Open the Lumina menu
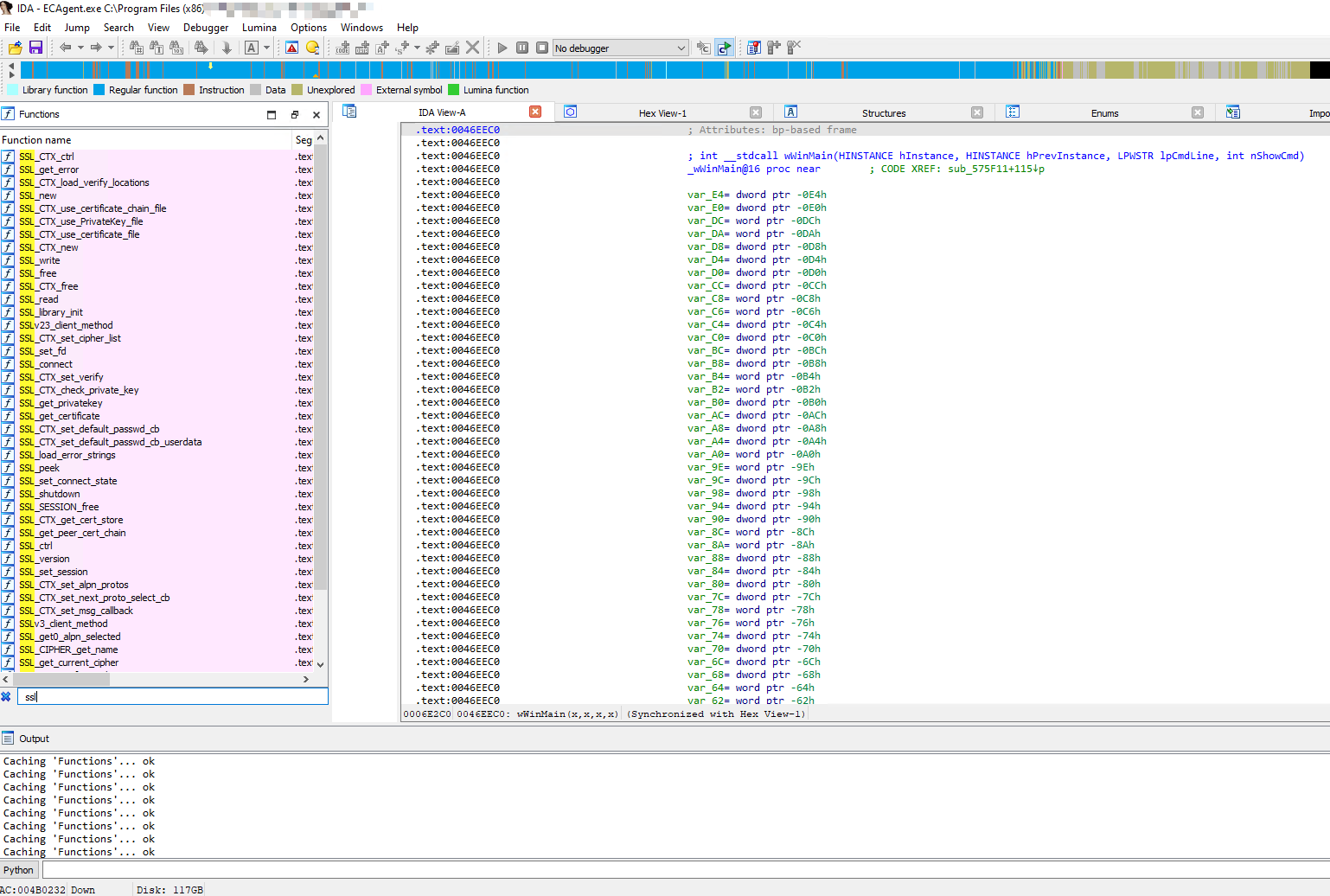The height and width of the screenshot is (896, 1330). tap(259, 28)
